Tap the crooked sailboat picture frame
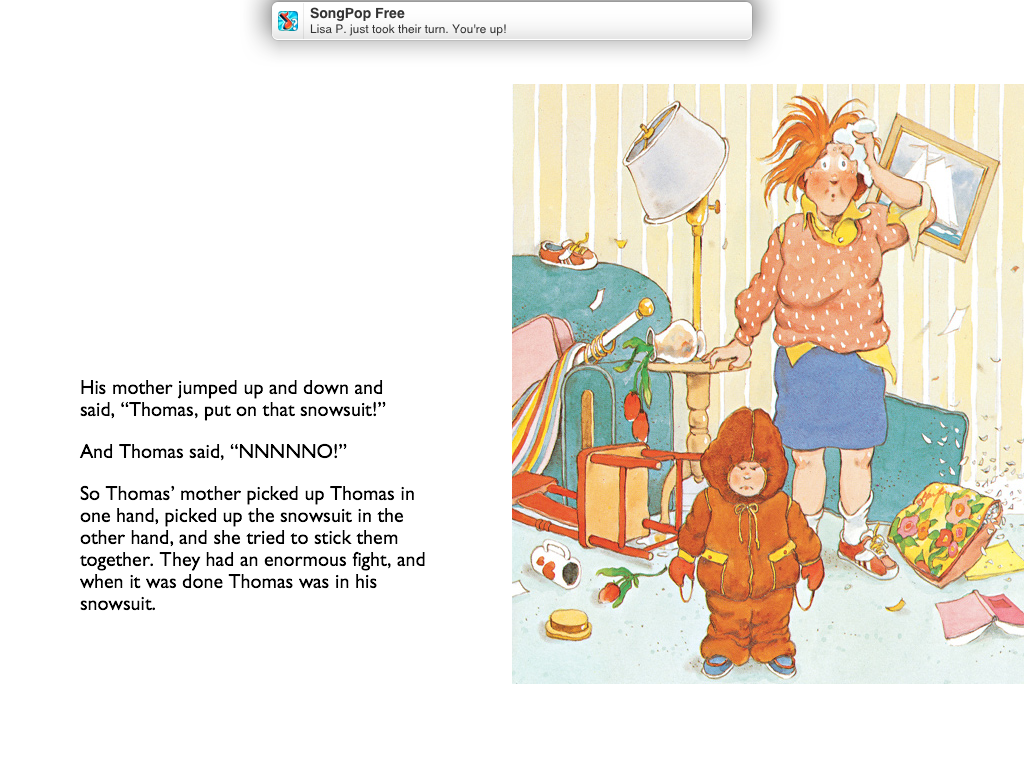This screenshot has width=1024, height=768. pos(938,188)
